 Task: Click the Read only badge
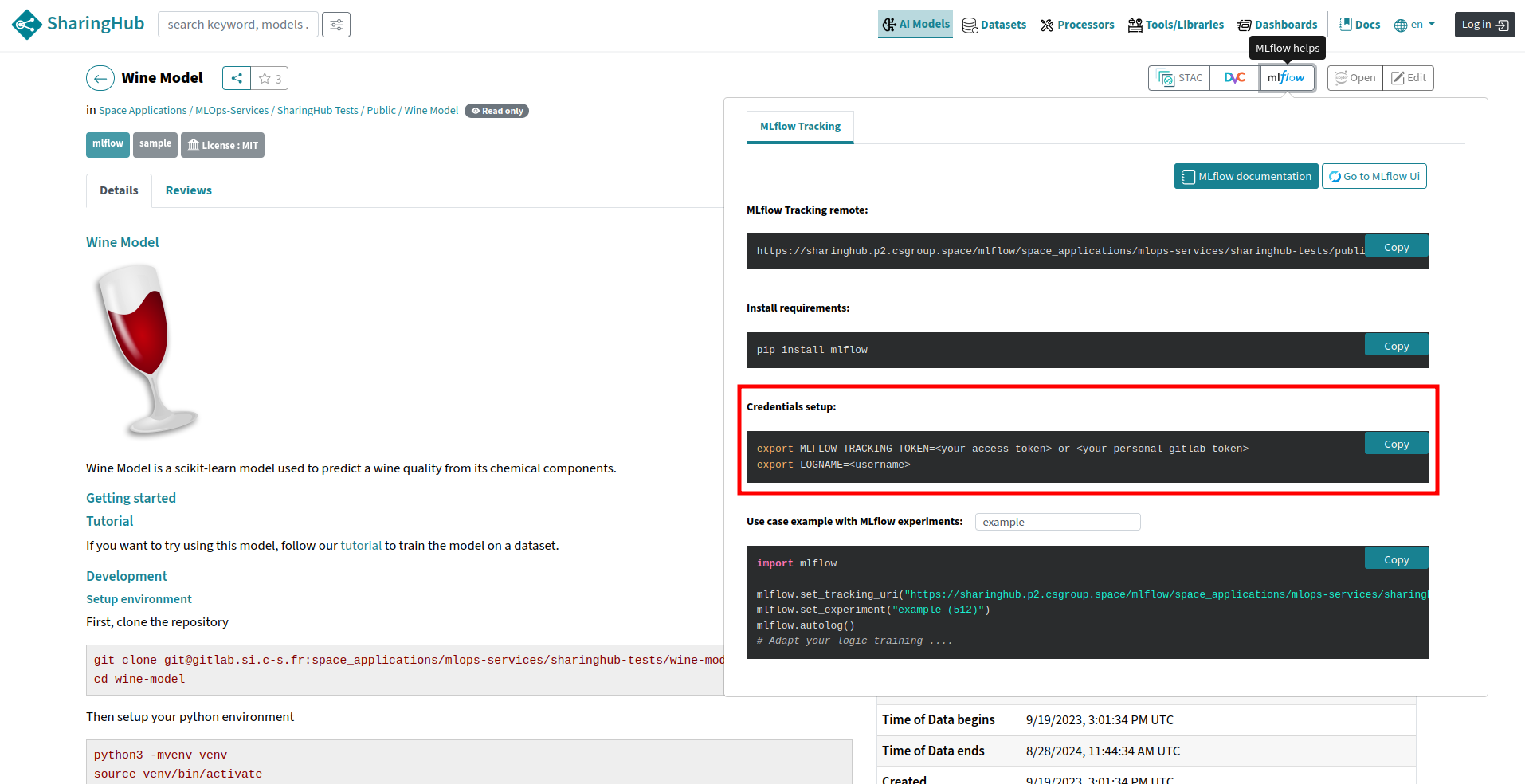point(497,111)
